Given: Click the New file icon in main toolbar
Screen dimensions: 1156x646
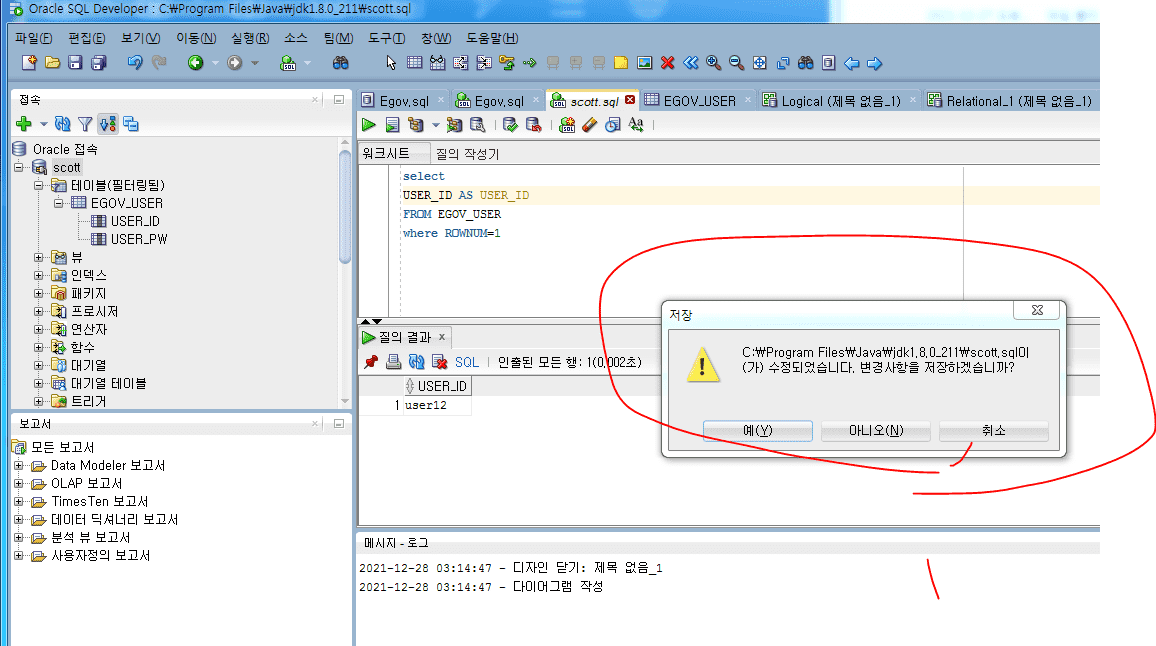Looking at the screenshot, I should pyautogui.click(x=29, y=63).
